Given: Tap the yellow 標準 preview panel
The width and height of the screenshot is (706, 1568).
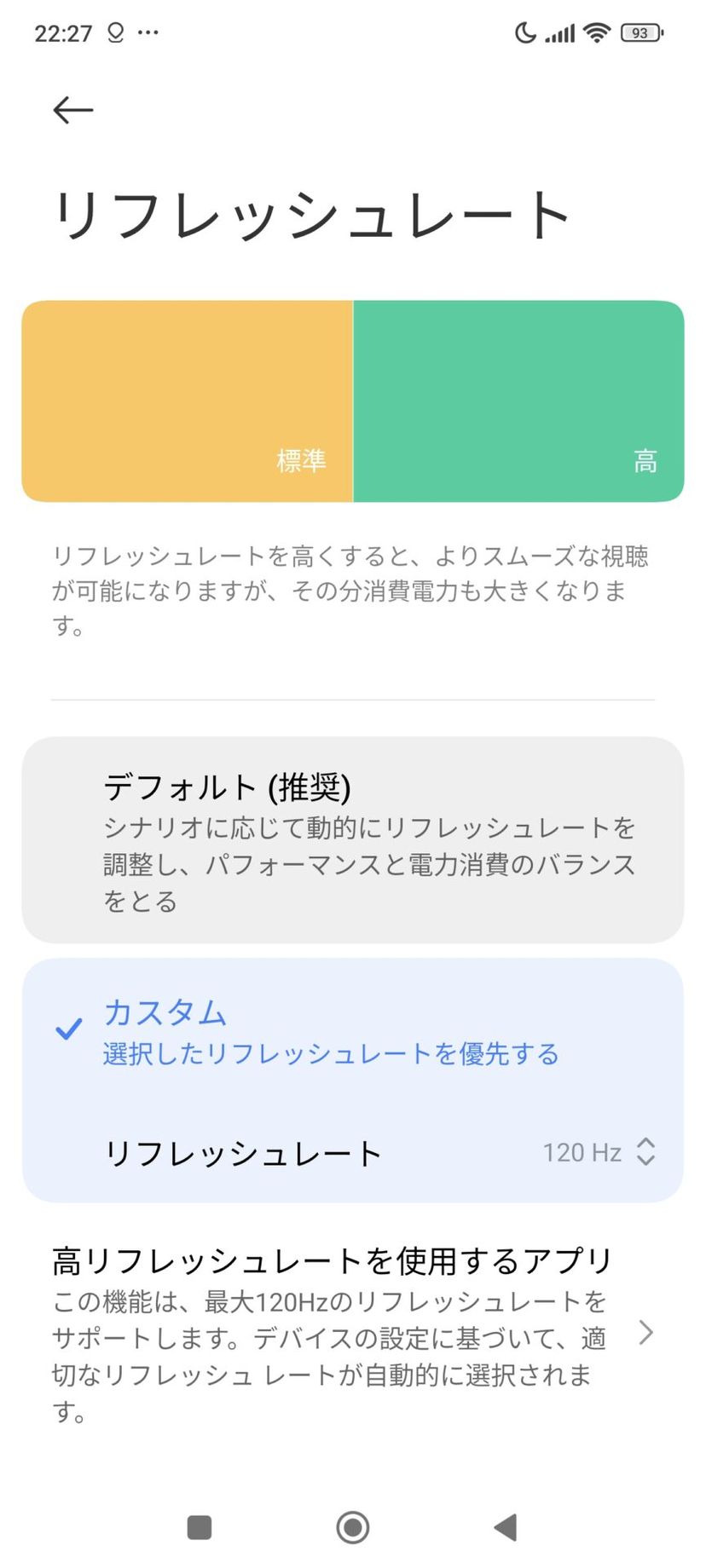Looking at the screenshot, I should (x=188, y=401).
